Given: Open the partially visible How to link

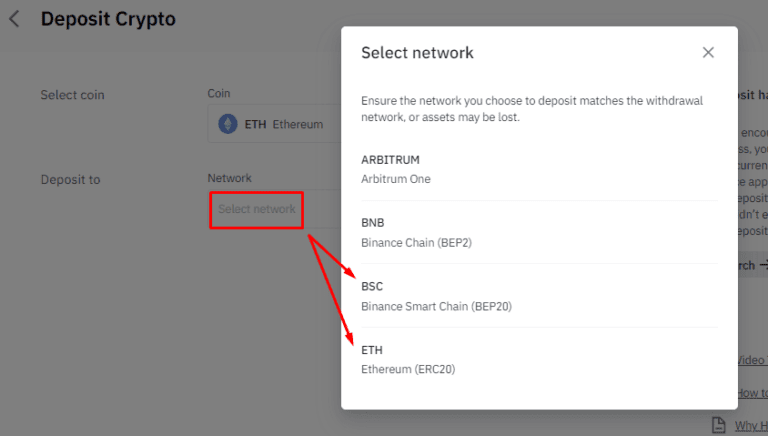Looking at the screenshot, I should (753, 393).
